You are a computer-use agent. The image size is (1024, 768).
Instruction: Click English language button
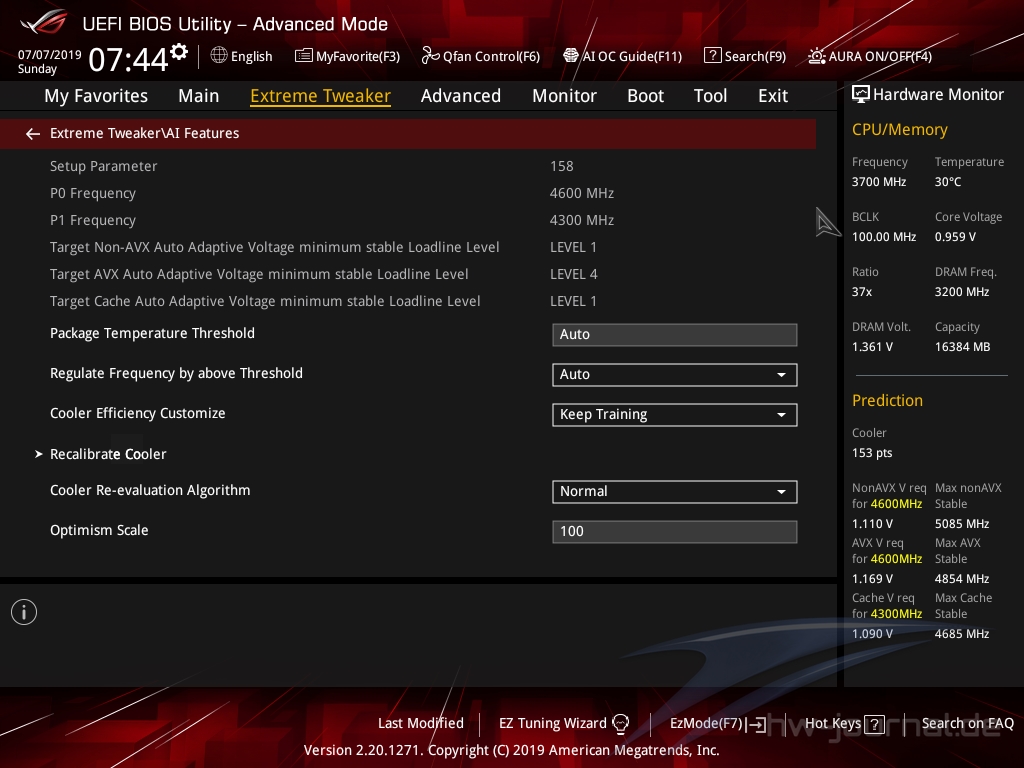coord(251,57)
